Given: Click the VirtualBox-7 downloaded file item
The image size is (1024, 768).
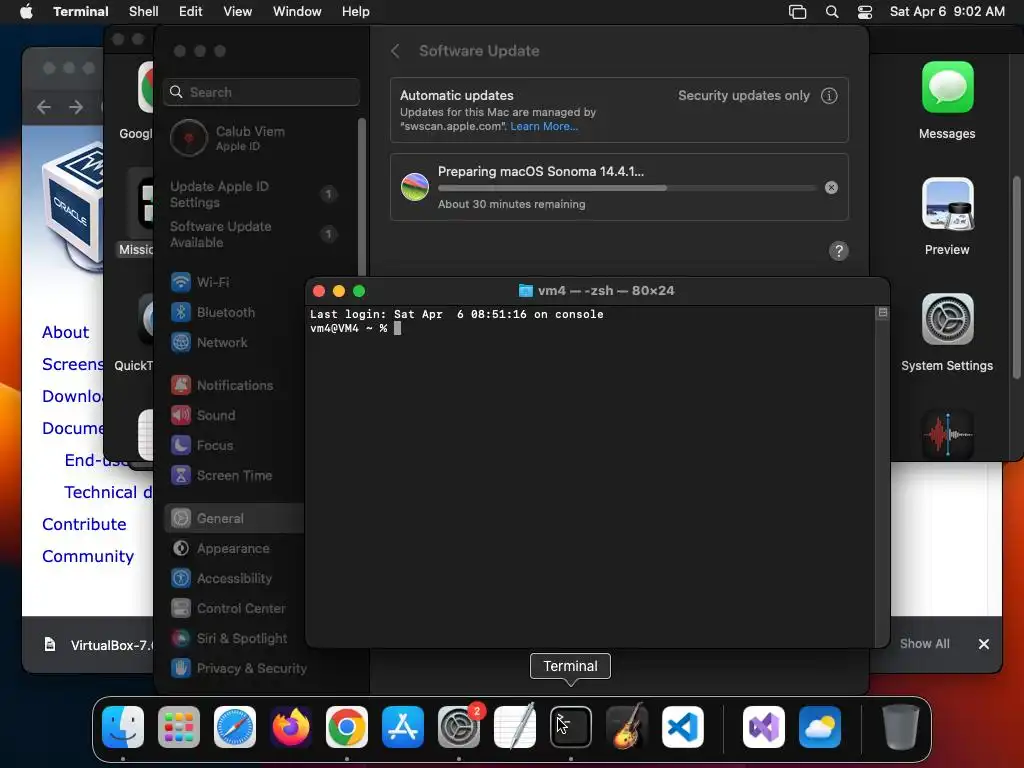Looking at the screenshot, I should pyautogui.click(x=98, y=645).
